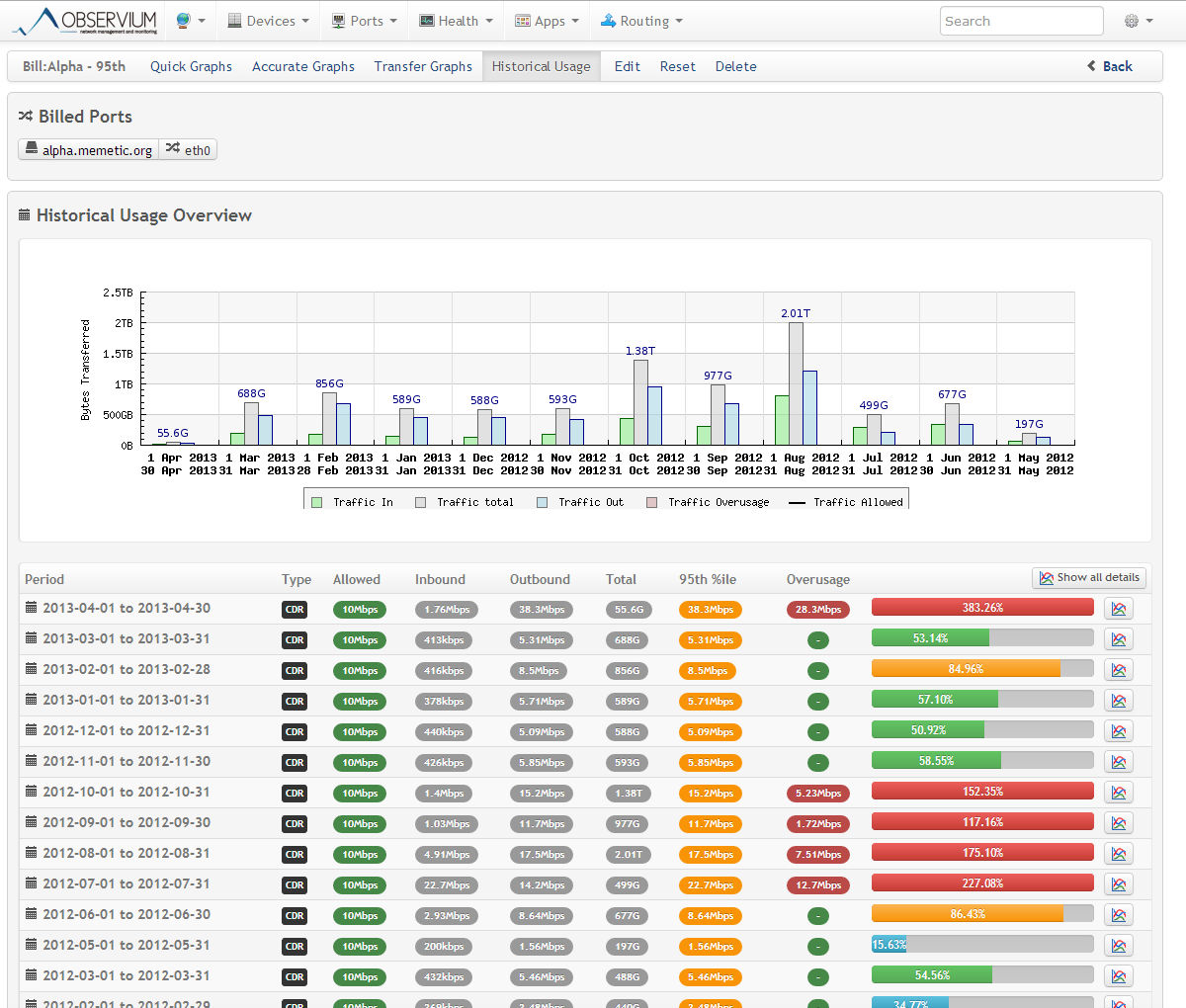1186x1008 pixels.
Task: Show graph for 2013-02-01 period row
Action: click(1118, 670)
